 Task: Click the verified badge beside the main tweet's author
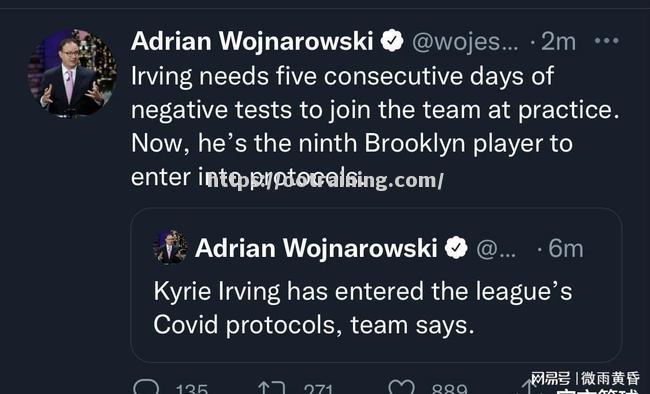coord(392,41)
